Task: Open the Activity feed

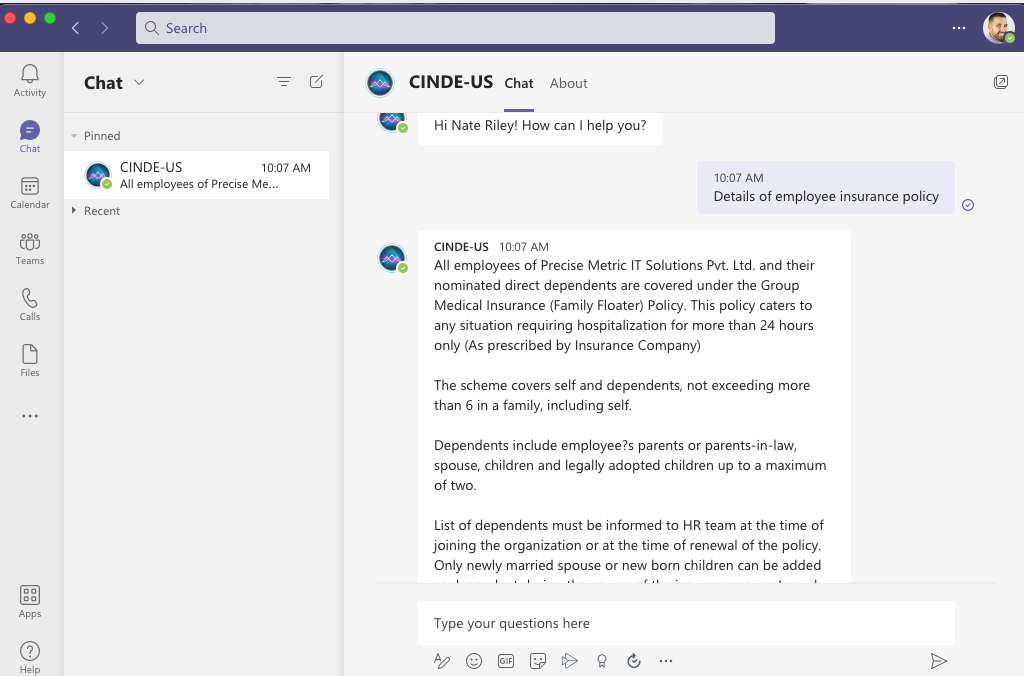Action: point(30,80)
